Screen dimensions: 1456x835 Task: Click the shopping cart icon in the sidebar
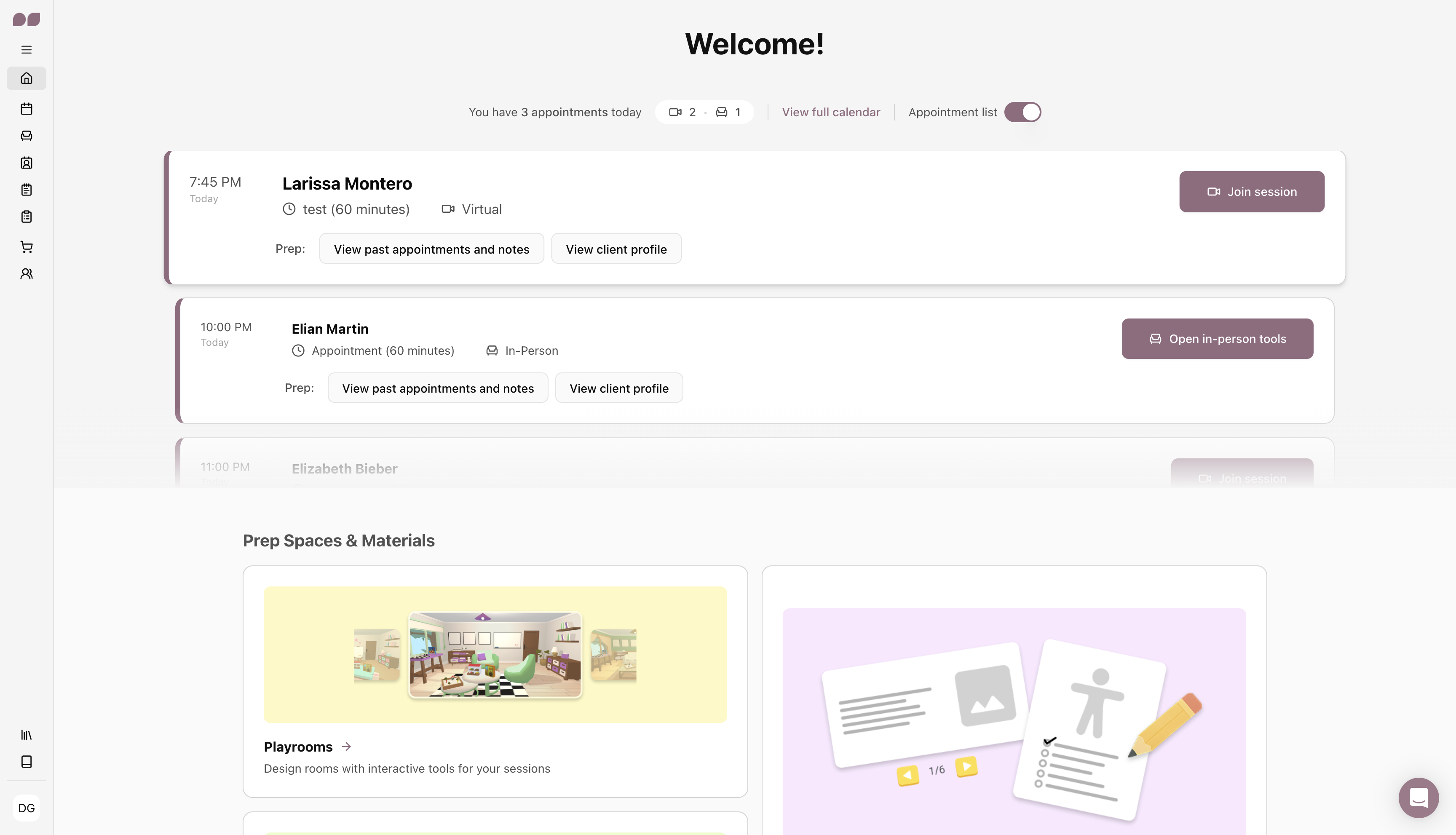[27, 246]
